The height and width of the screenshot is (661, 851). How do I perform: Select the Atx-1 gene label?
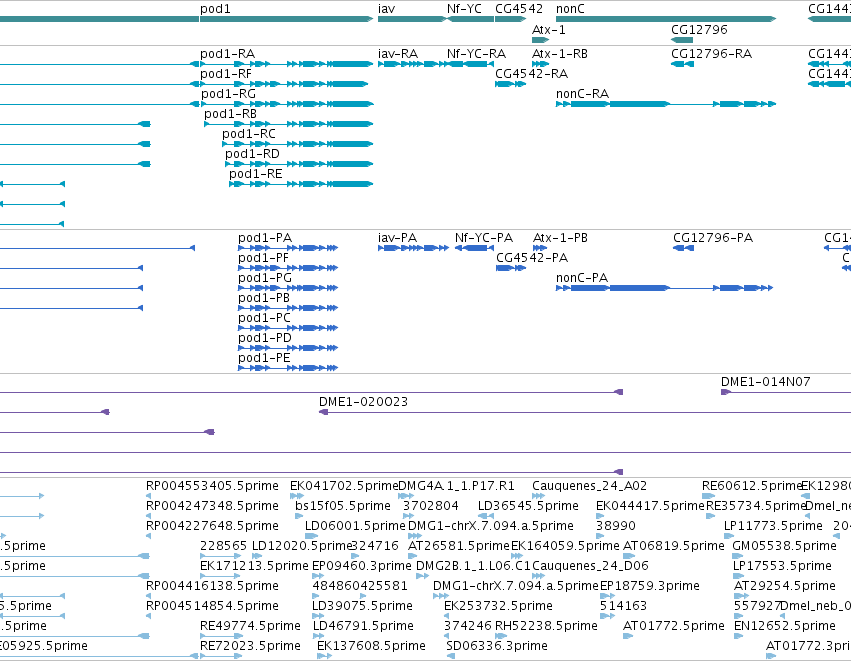pos(549,29)
